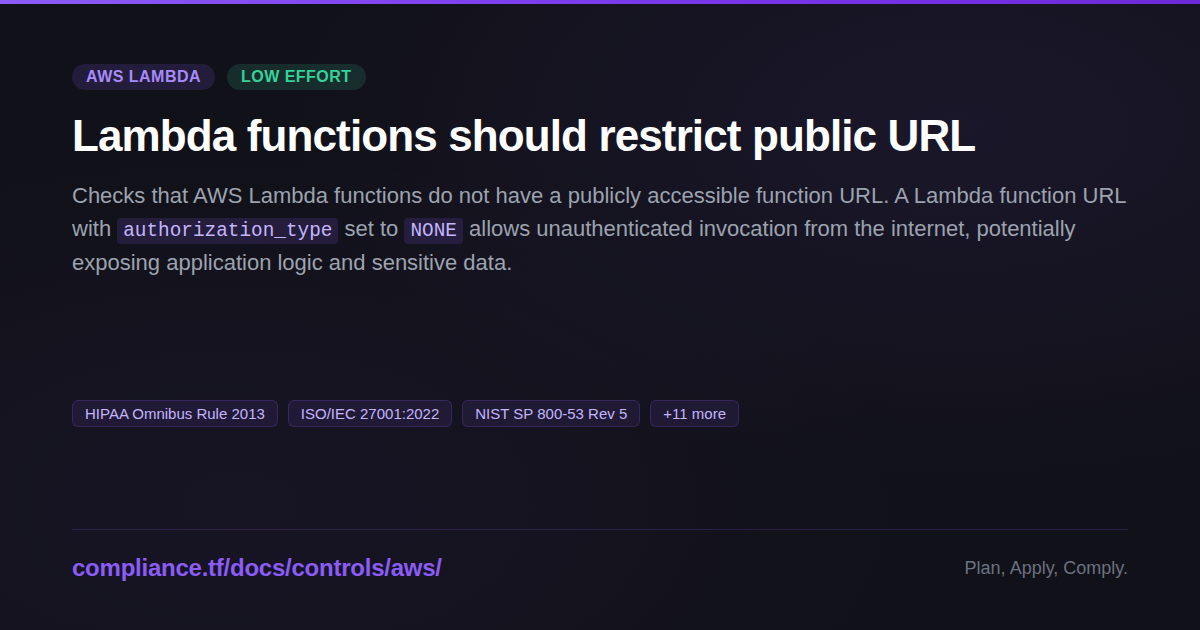Click the LOW EFFORT badge
The width and height of the screenshot is (1200, 630).
pos(296,77)
